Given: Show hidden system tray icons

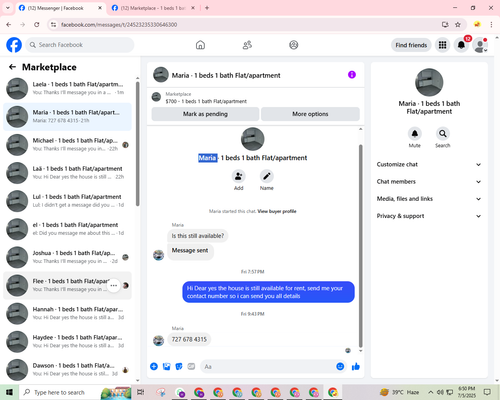Looking at the screenshot, I should (x=431, y=392).
